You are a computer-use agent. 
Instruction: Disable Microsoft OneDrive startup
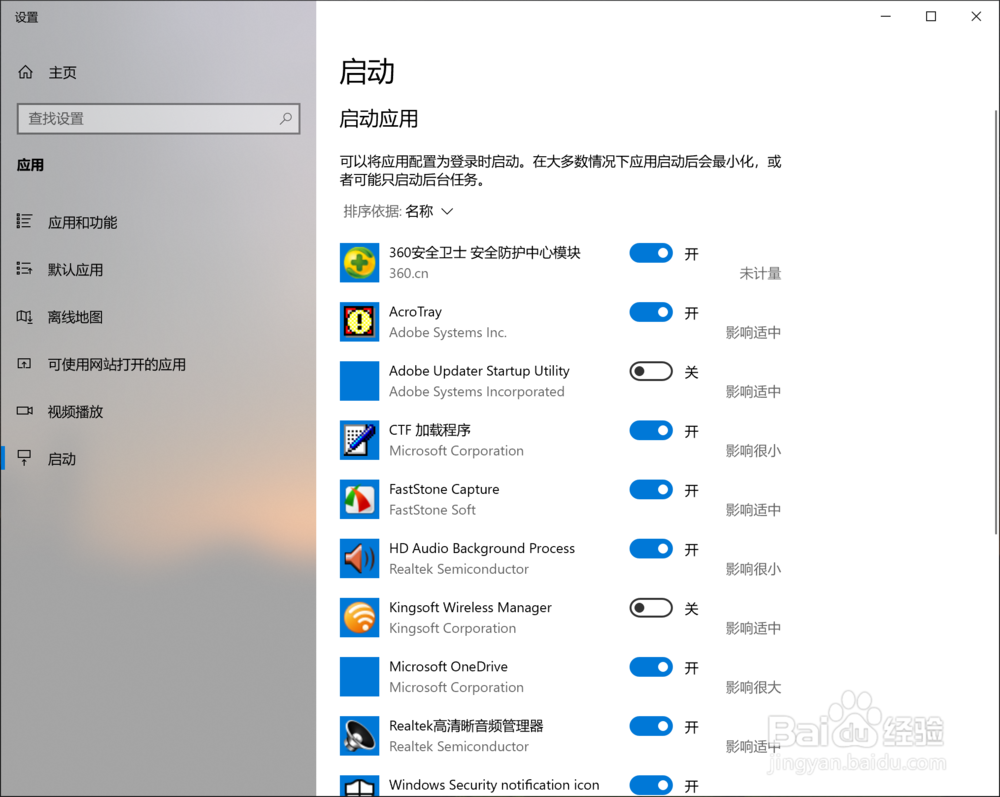pos(651,667)
